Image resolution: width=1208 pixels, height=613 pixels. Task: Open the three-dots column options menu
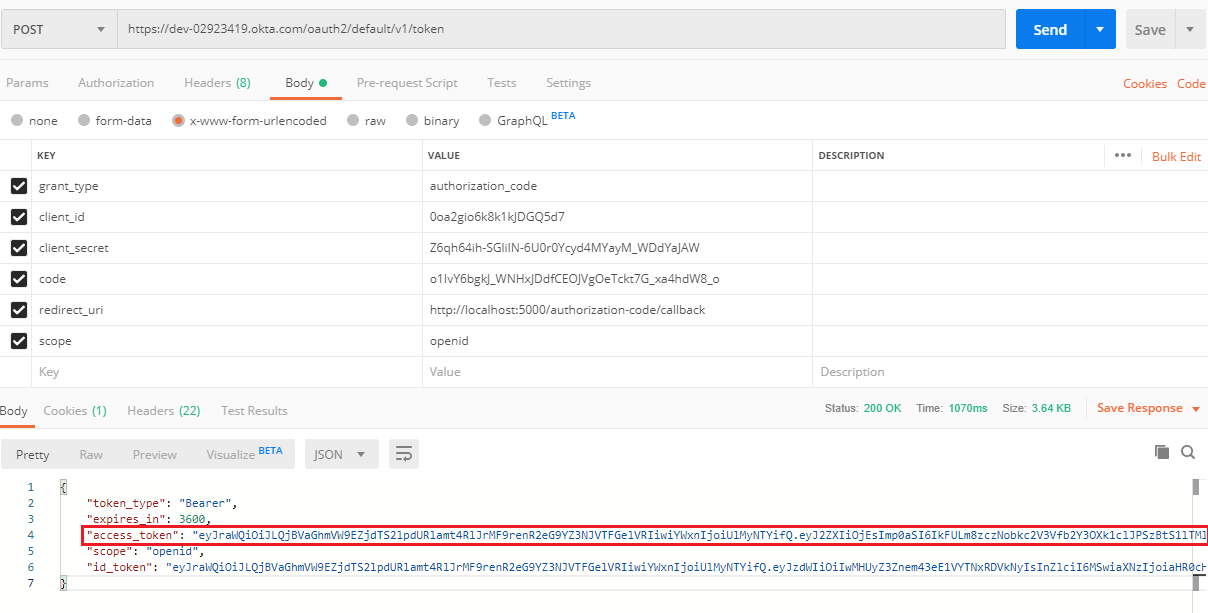[1122, 156]
